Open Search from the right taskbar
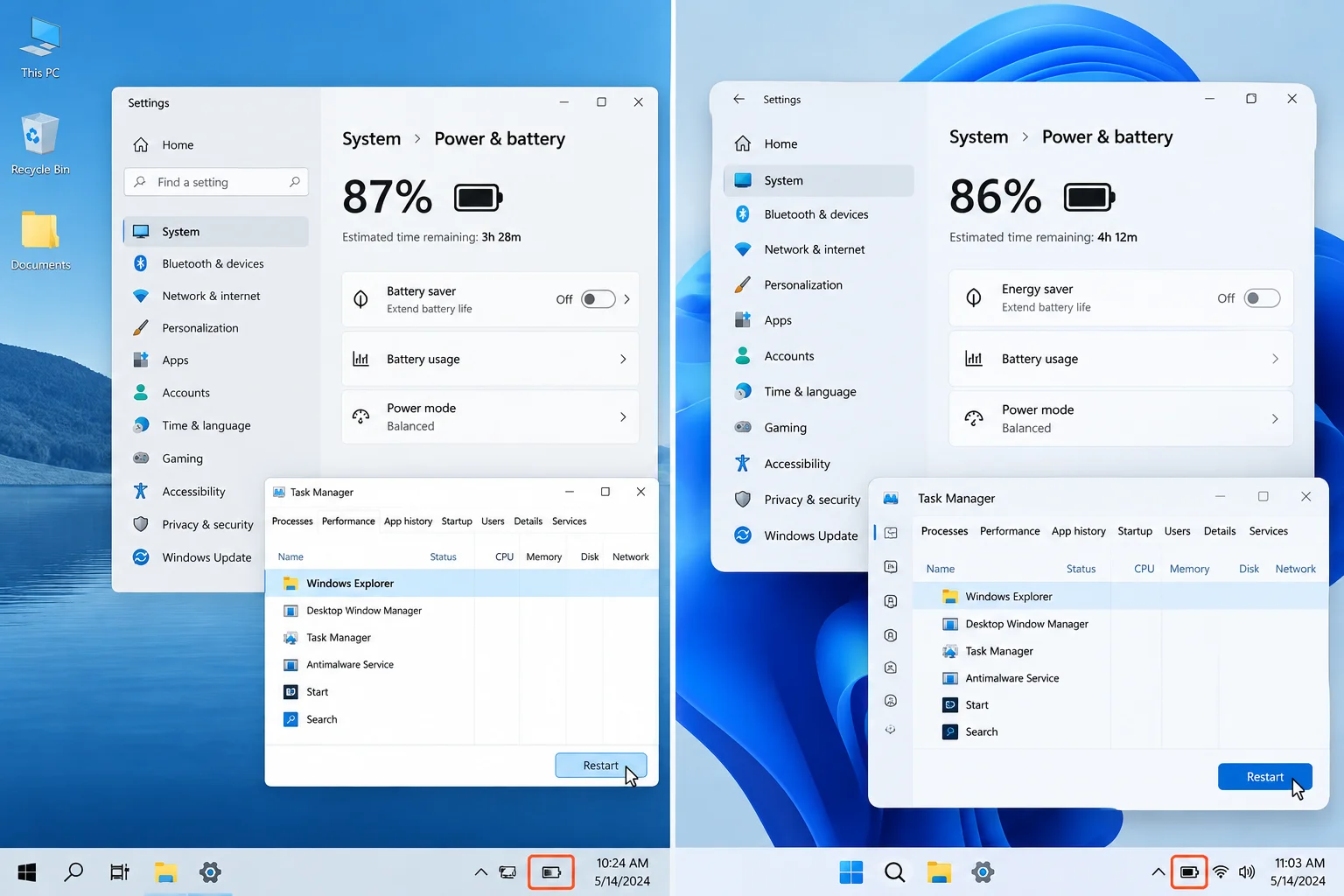The height and width of the screenshot is (896, 1344). point(894,871)
